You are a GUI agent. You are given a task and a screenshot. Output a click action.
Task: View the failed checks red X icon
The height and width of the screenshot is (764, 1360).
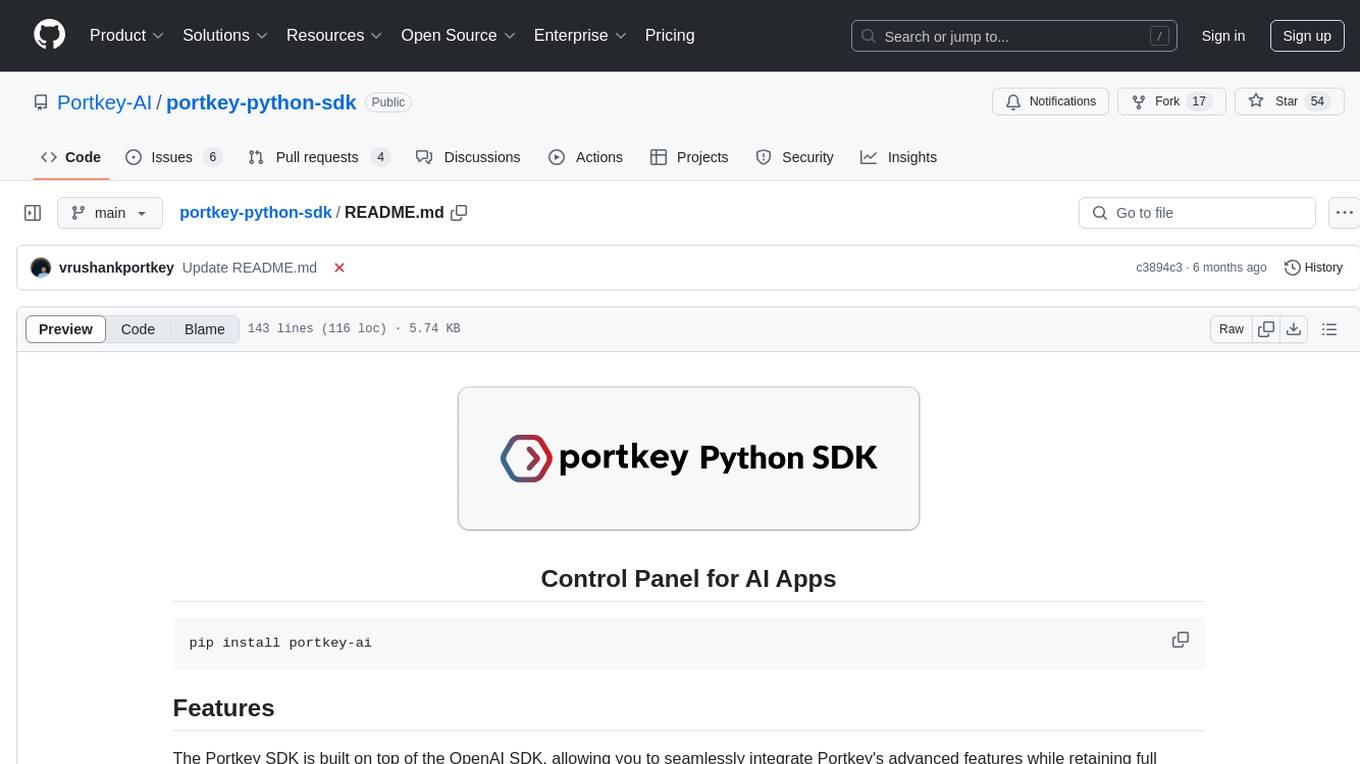[339, 268]
